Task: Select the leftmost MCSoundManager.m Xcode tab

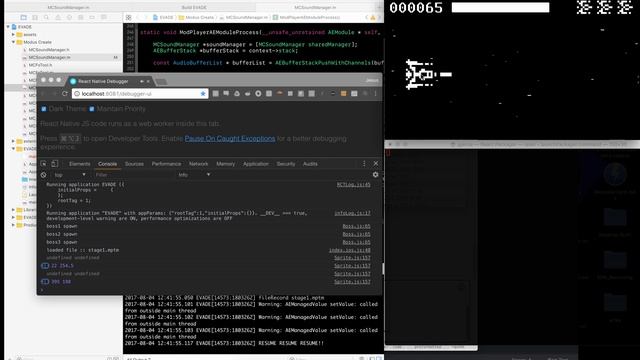Action: (68, 7)
